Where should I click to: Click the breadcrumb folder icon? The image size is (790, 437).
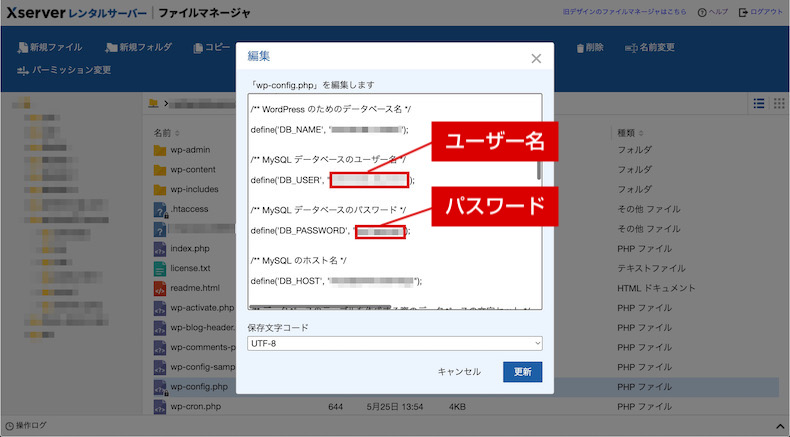[x=153, y=103]
